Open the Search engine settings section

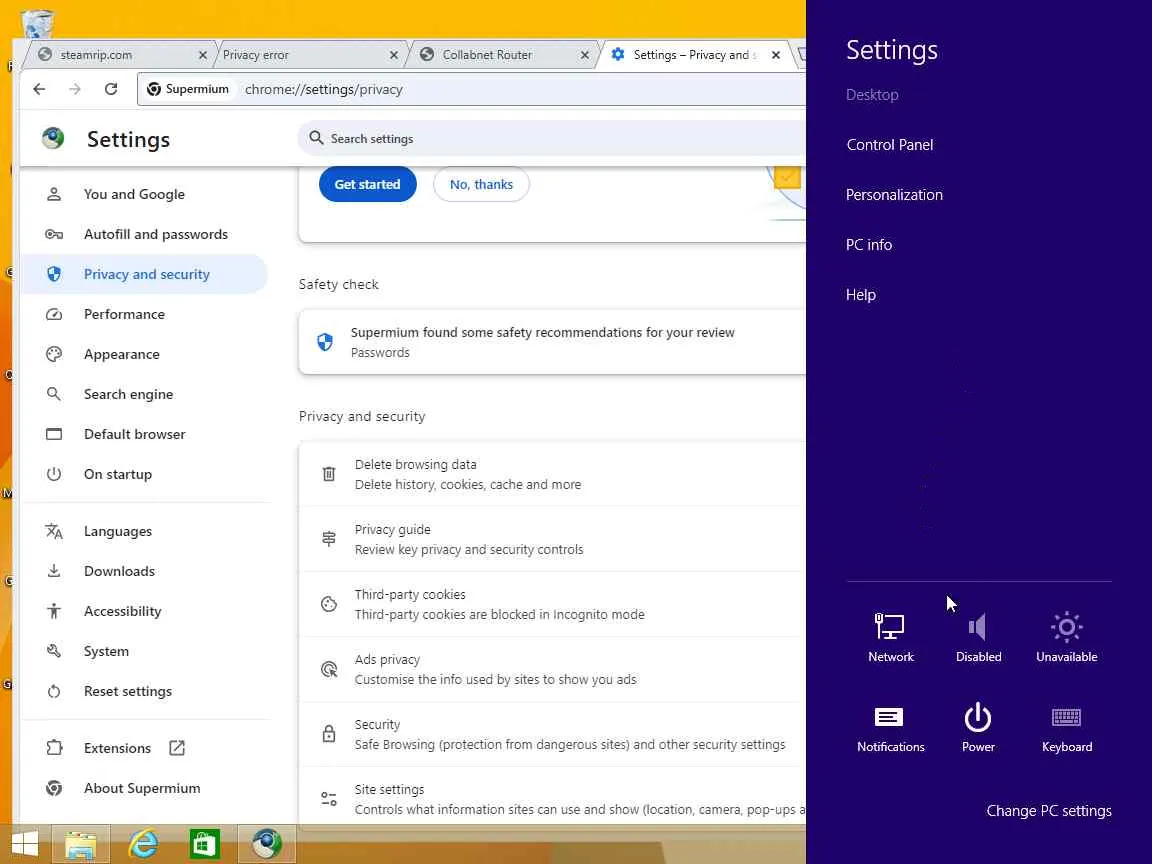143,395
